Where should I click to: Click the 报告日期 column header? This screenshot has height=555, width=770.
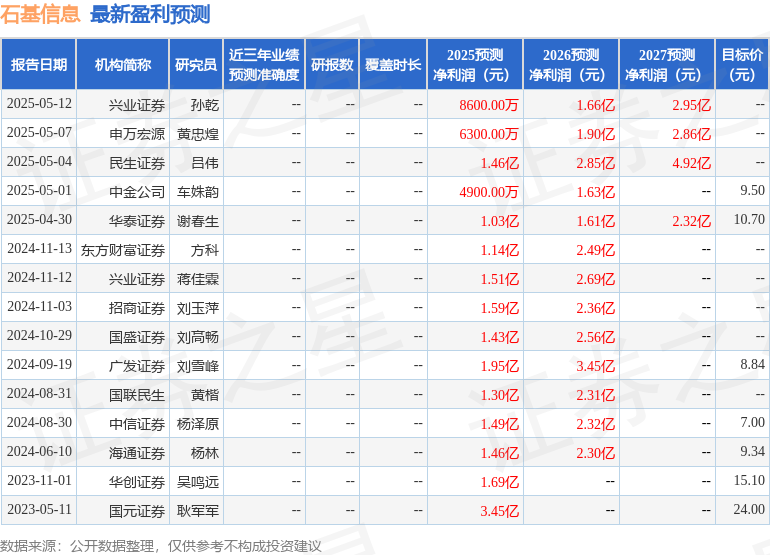click(x=38, y=64)
